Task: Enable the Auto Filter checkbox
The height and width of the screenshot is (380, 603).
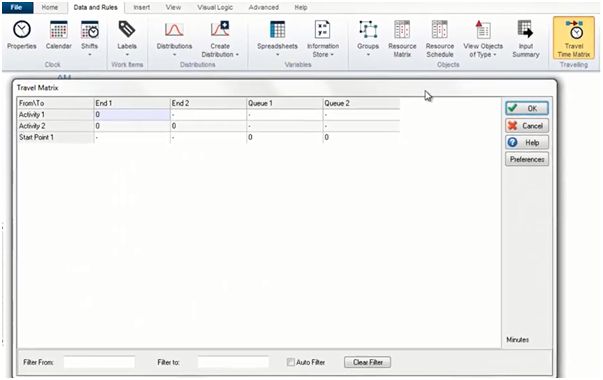Action: click(x=291, y=362)
